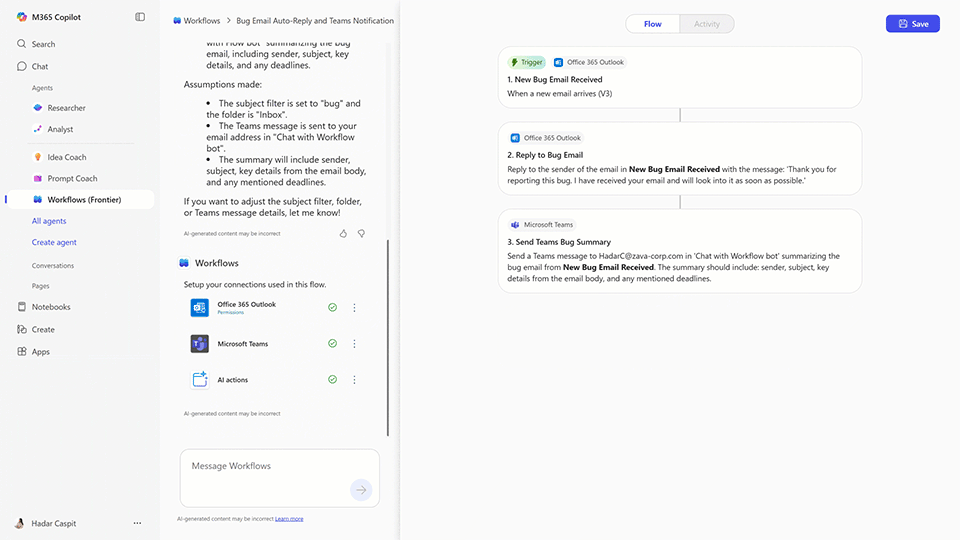Screen dimensions: 960x540
Task: Click the All agents link
Action: 49,221
